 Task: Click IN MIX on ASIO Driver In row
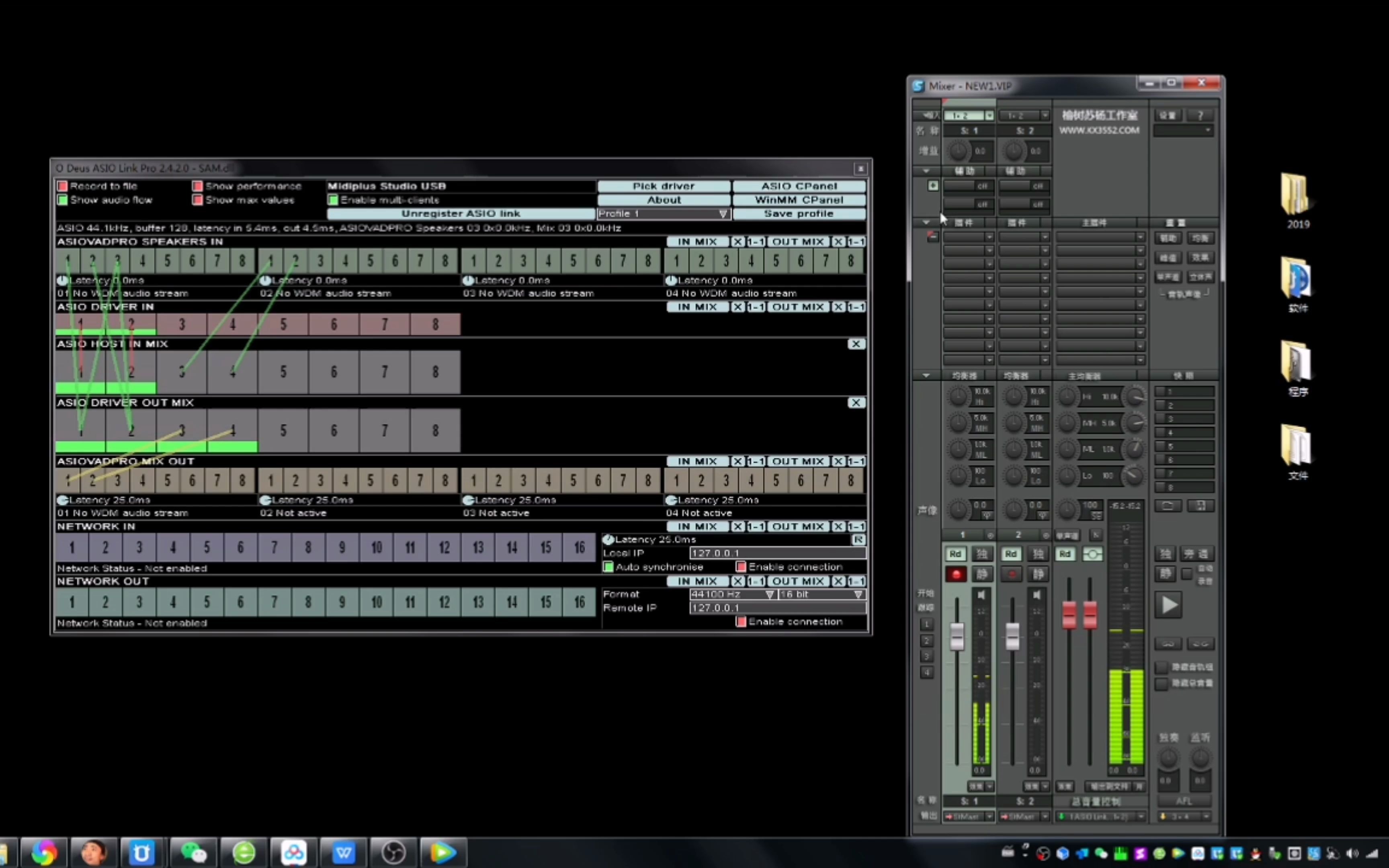697,307
